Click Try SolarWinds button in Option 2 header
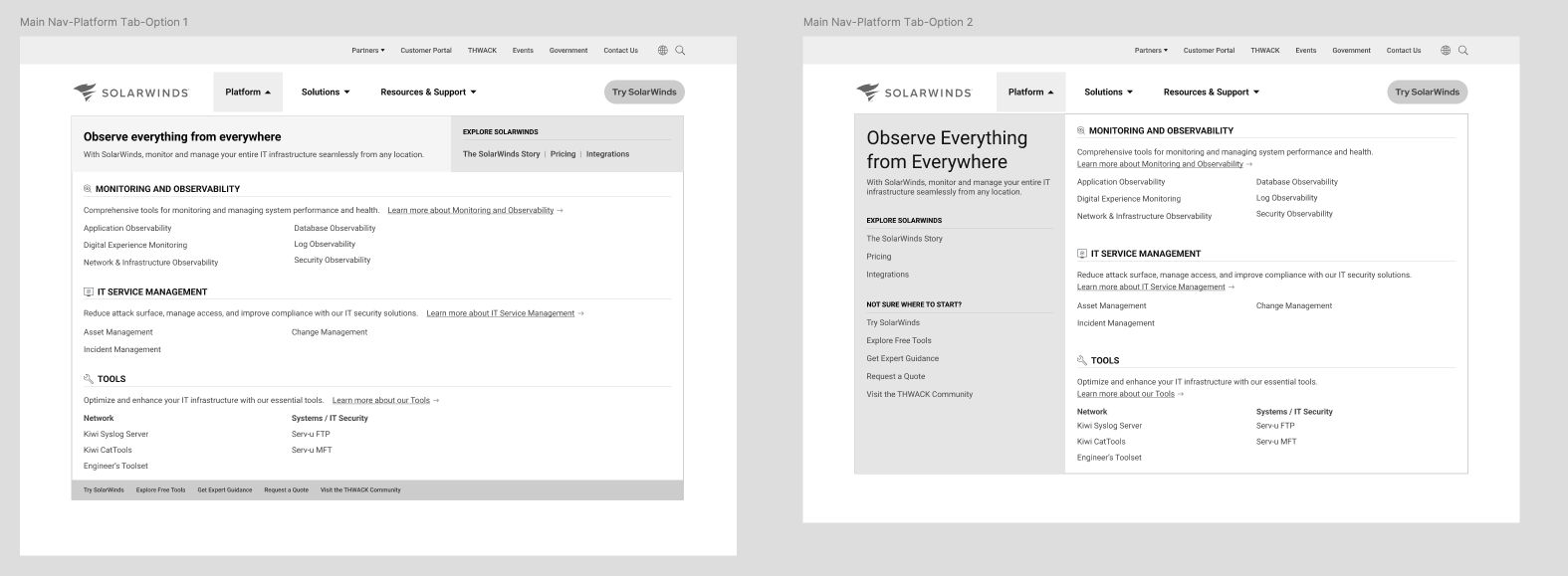Viewport: 1568px width, 576px height. (1427, 92)
